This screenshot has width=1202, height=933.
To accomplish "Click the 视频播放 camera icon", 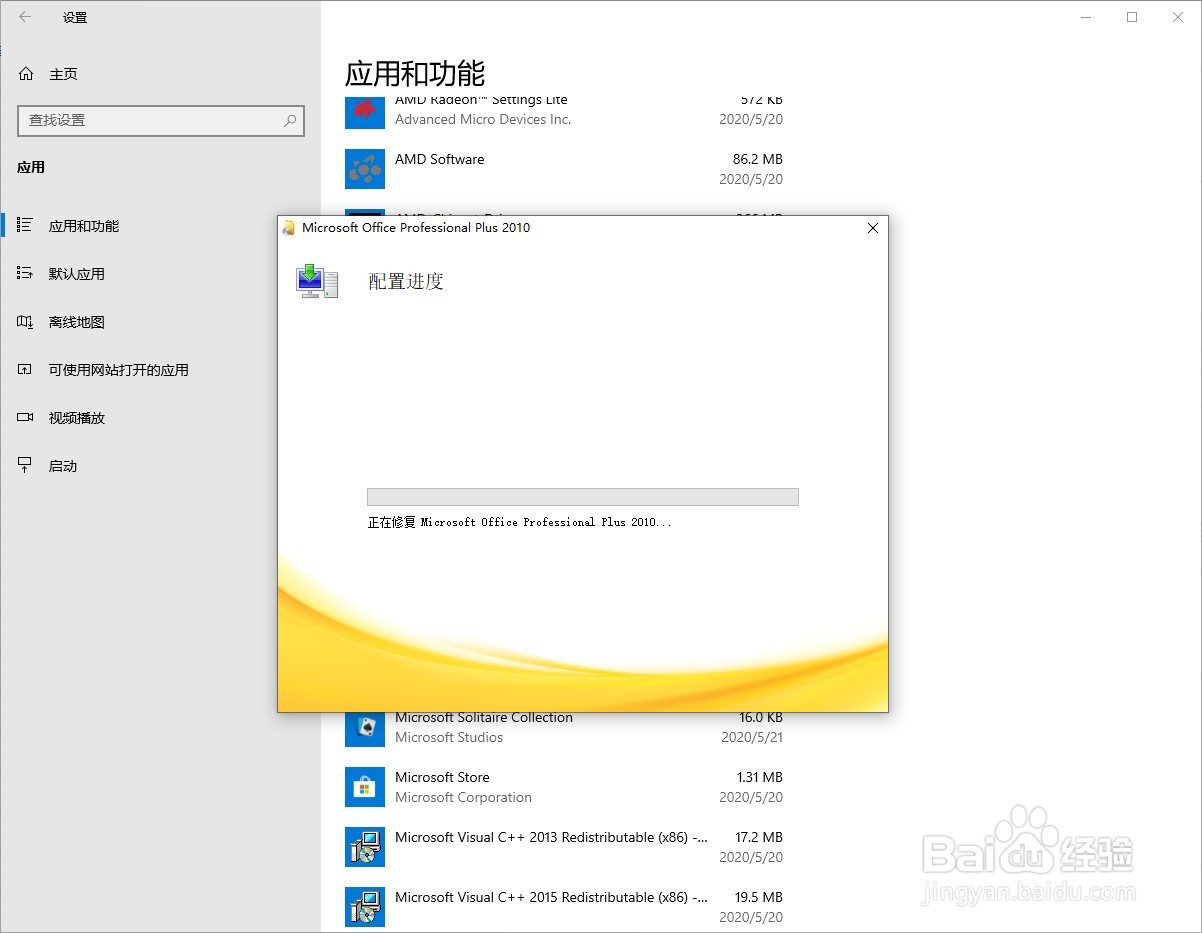I will 26,418.
